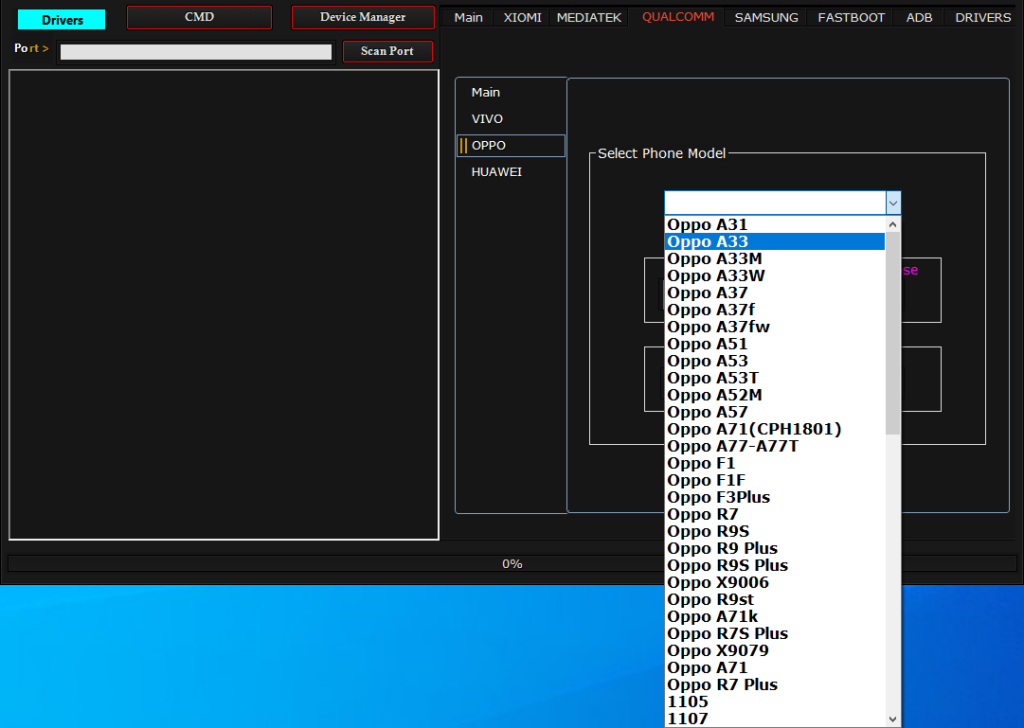The image size is (1024, 728).
Task: Choose Oppo F1F from the list
Action: point(775,480)
